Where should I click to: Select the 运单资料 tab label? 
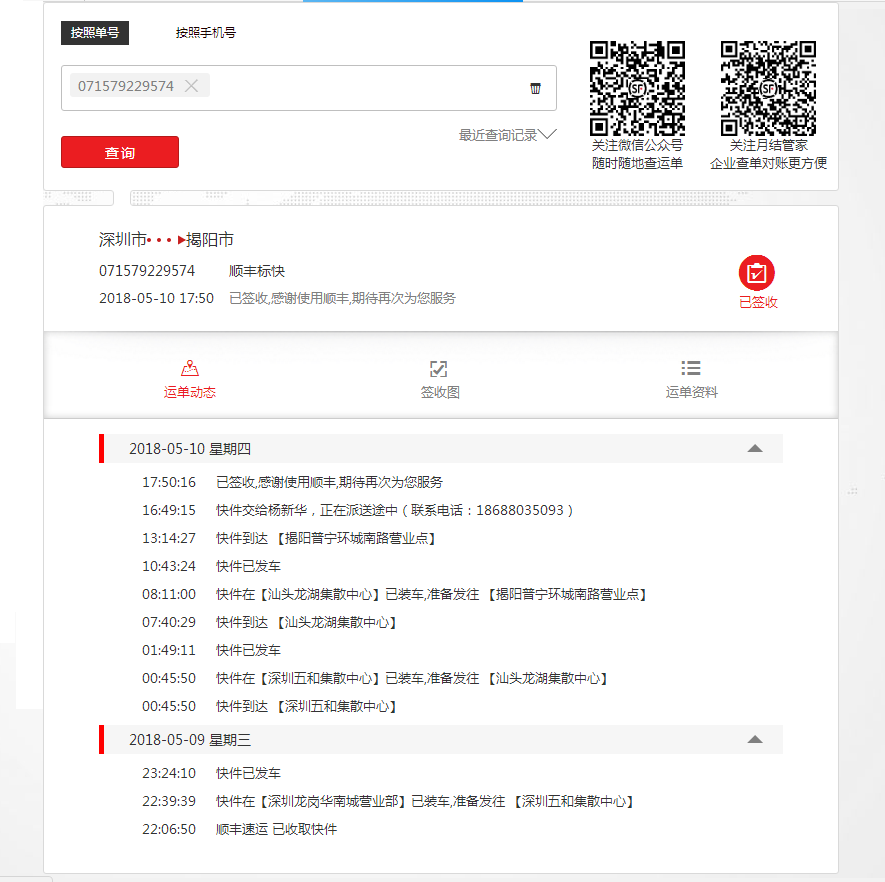[x=691, y=392]
